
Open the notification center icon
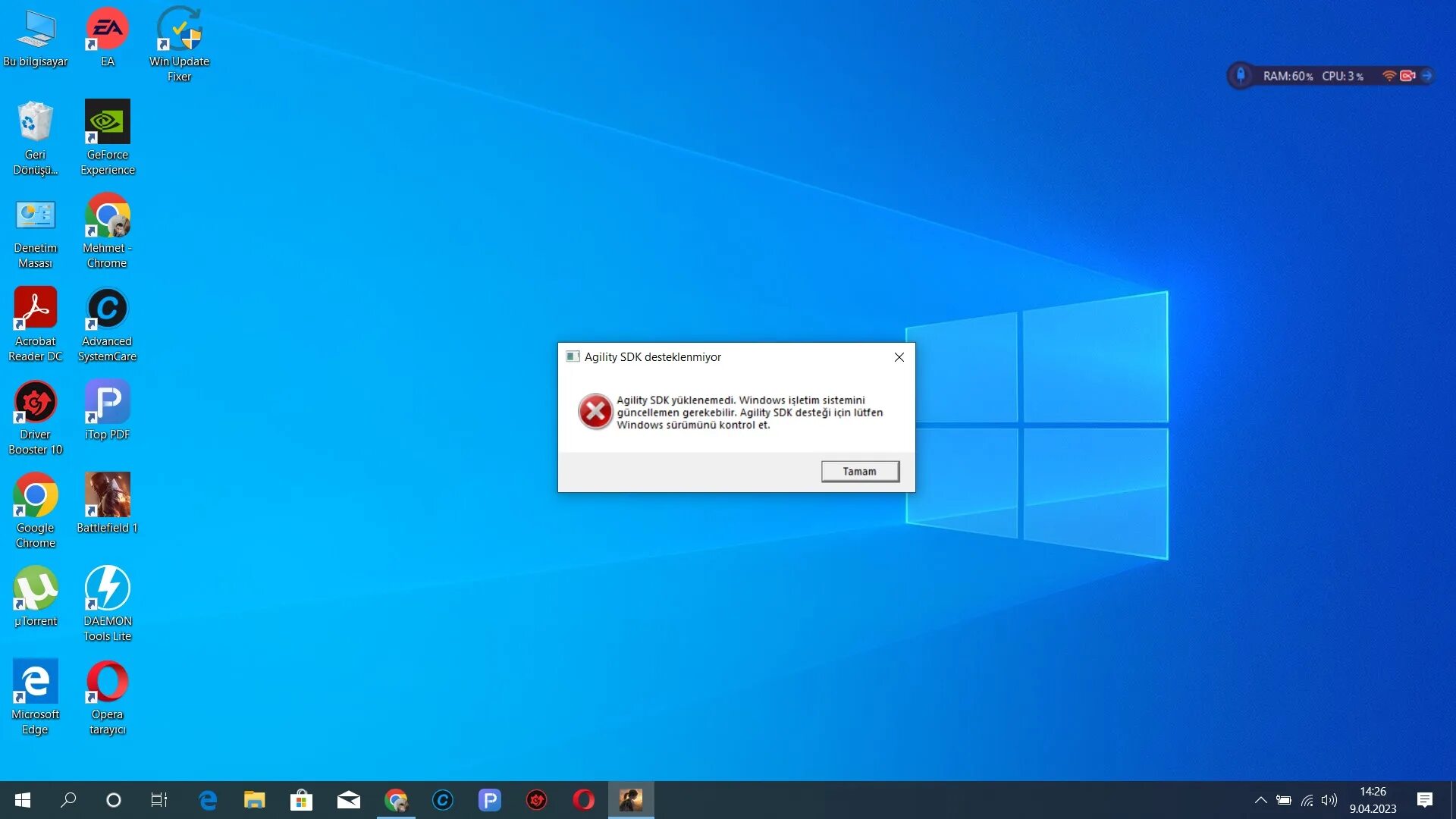(x=1424, y=800)
